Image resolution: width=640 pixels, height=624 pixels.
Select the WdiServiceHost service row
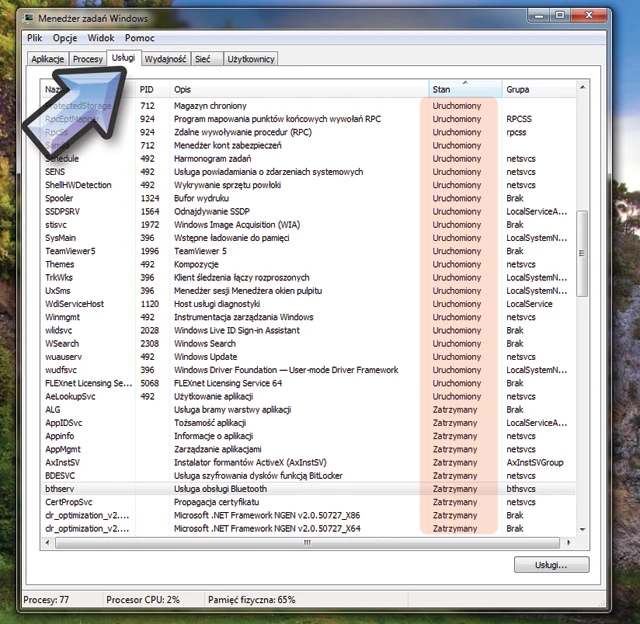tap(308, 304)
